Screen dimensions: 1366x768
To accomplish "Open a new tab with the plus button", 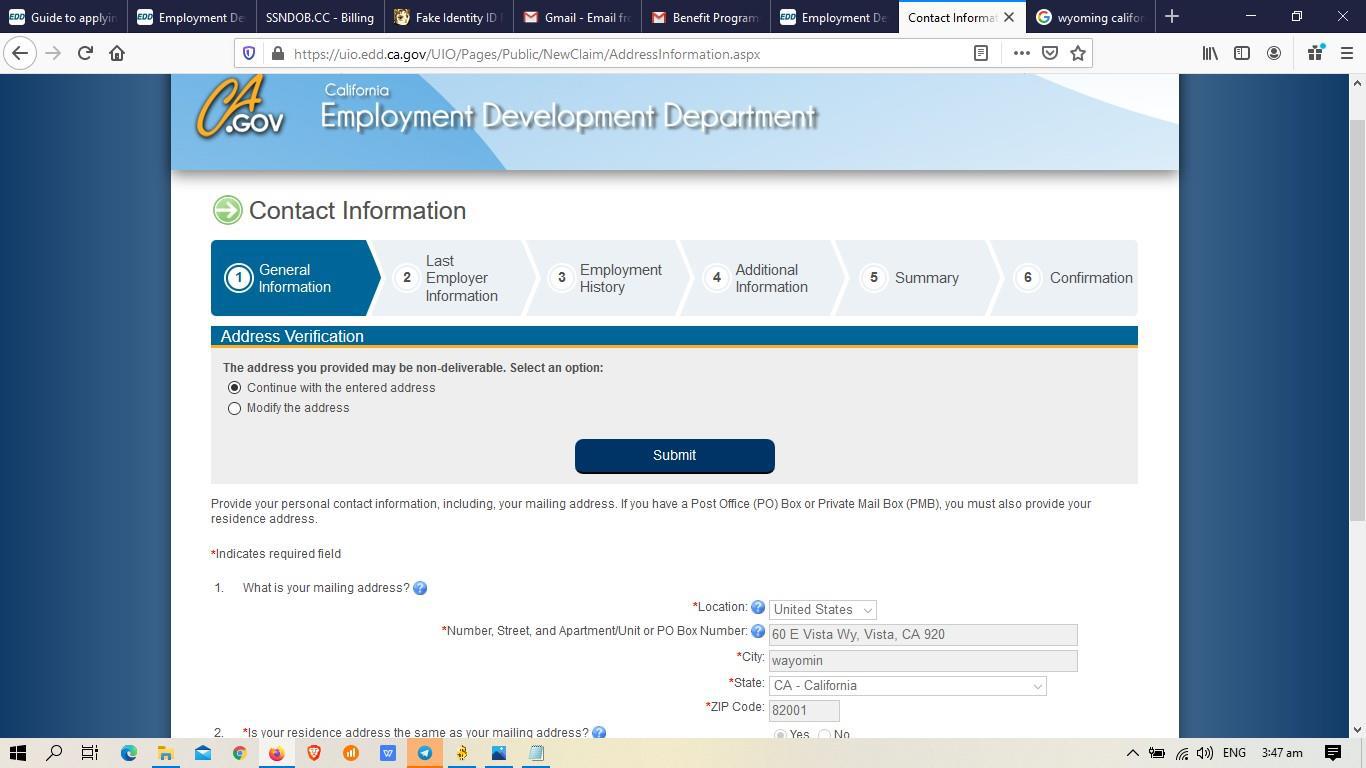I will [1172, 17].
